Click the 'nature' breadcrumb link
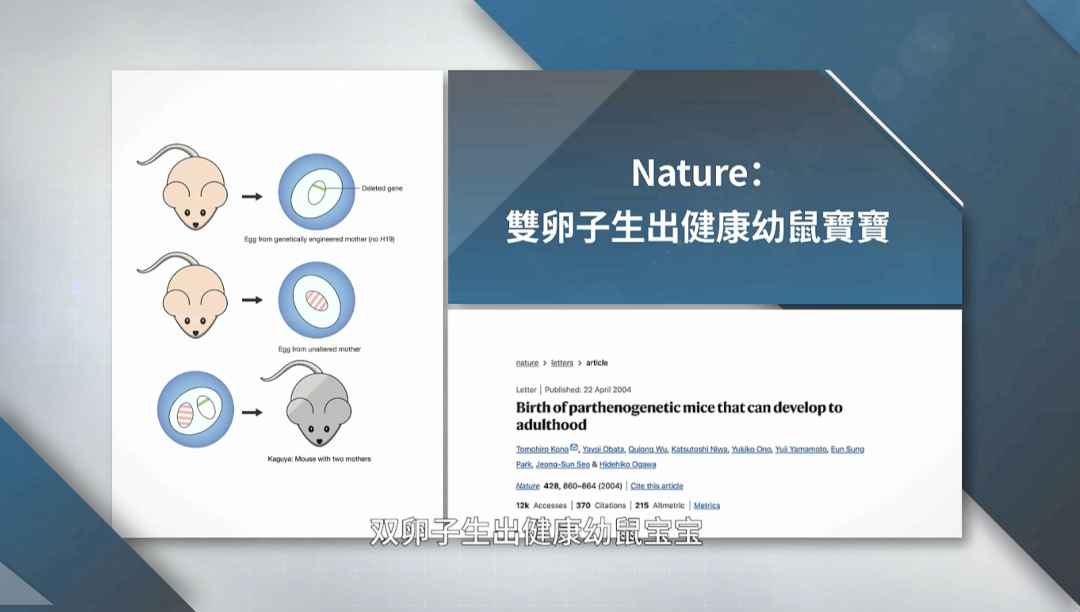The width and height of the screenshot is (1080, 612). point(527,363)
